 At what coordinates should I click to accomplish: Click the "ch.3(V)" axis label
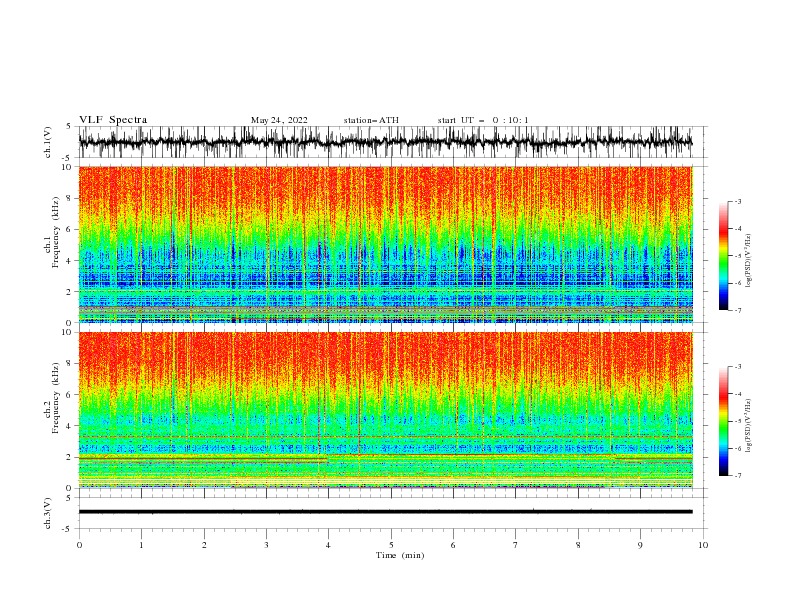[48, 513]
